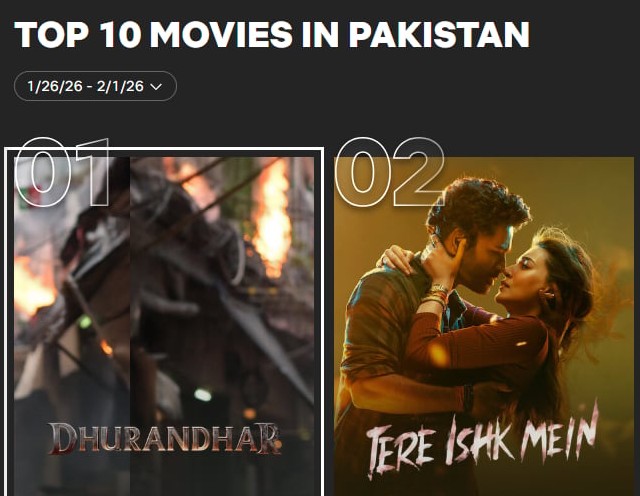Expand the chevron arrow in date selector
Viewport: 640px width, 496px height.
[x=156, y=87]
